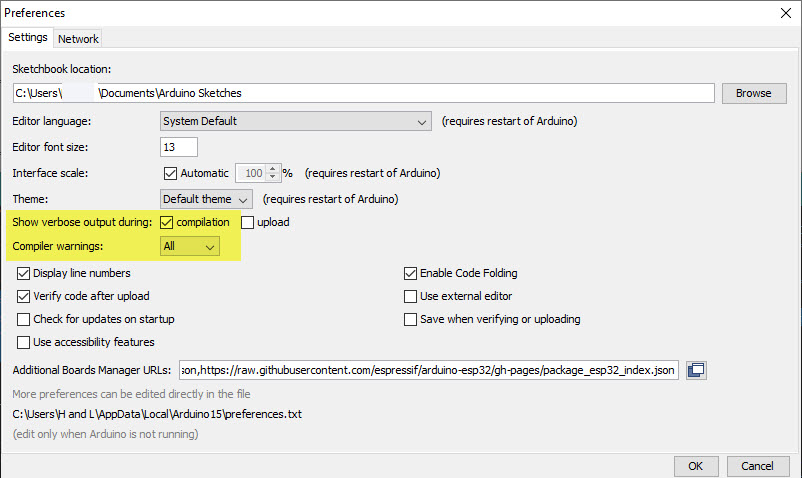
Task: Toggle verbose output during compilation
Action: pyautogui.click(x=167, y=222)
